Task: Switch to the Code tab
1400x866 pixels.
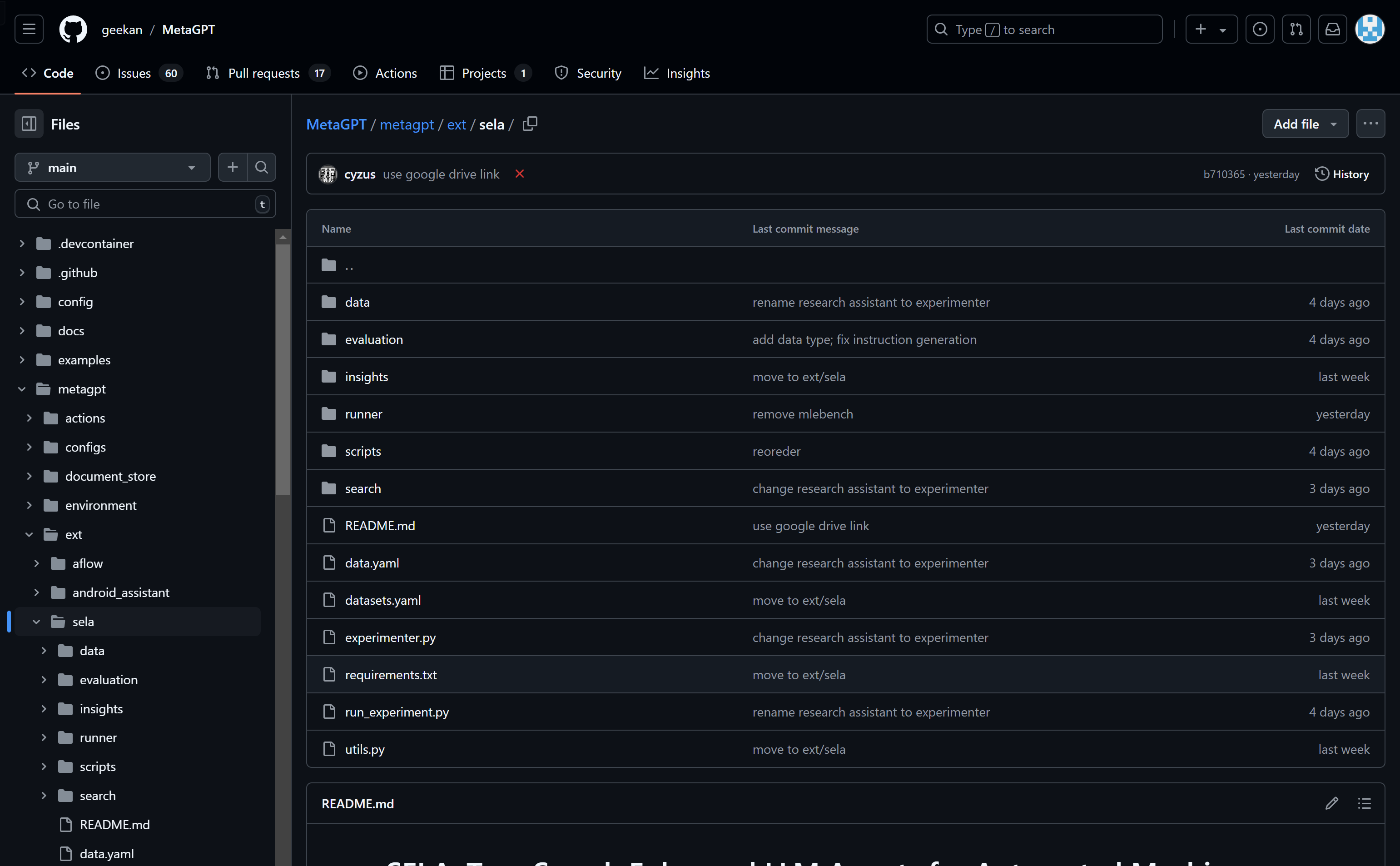Action: (x=48, y=73)
